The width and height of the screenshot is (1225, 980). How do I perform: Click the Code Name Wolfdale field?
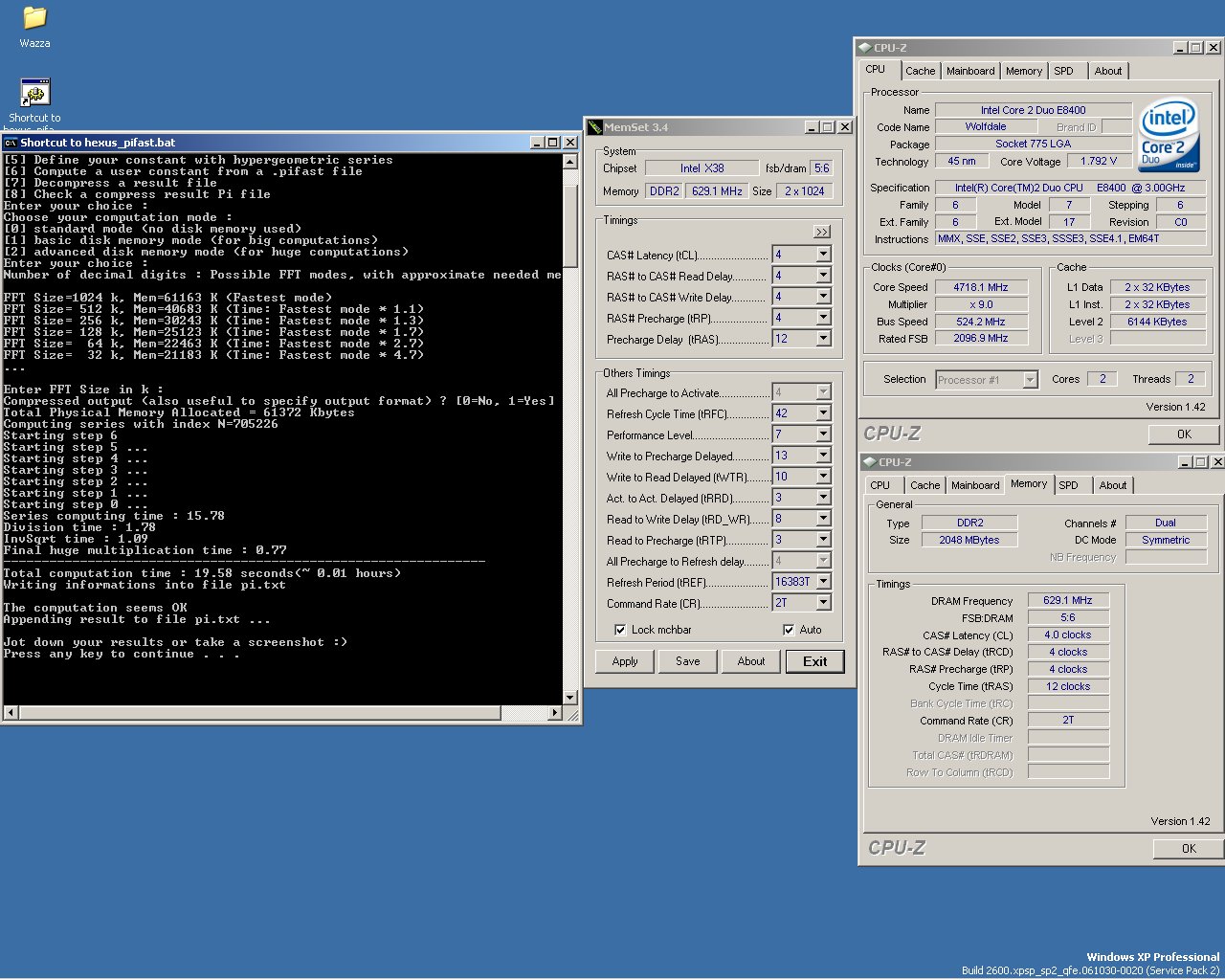(986, 126)
